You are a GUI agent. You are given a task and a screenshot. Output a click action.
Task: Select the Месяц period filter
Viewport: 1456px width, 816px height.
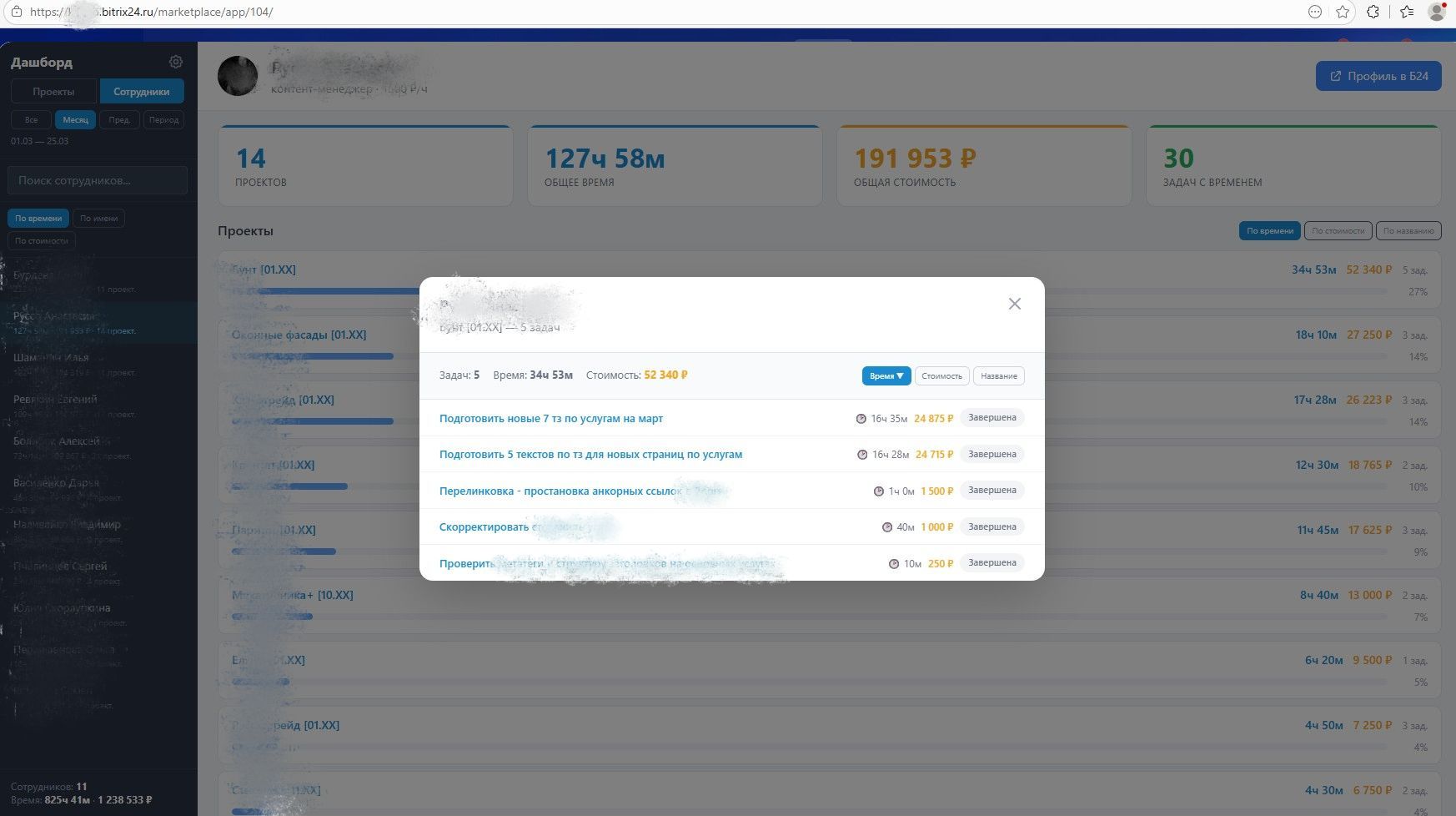[75, 120]
